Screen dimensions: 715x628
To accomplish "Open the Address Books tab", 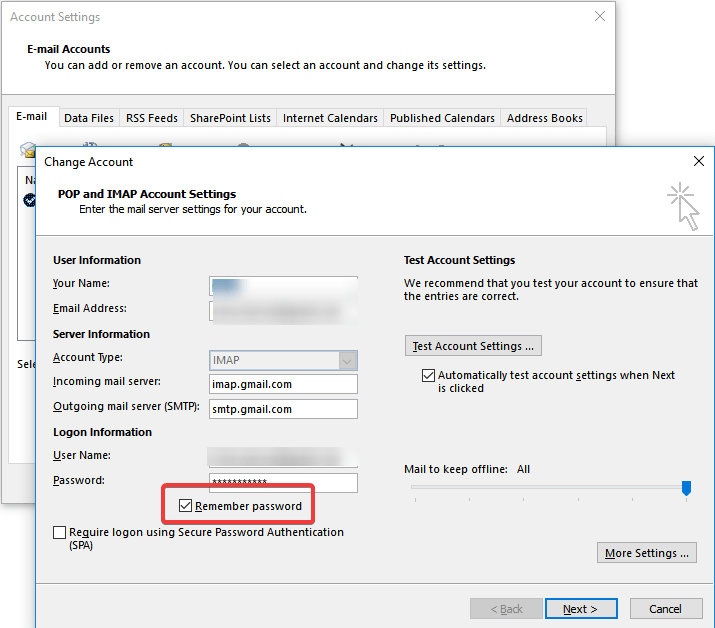I will [544, 118].
